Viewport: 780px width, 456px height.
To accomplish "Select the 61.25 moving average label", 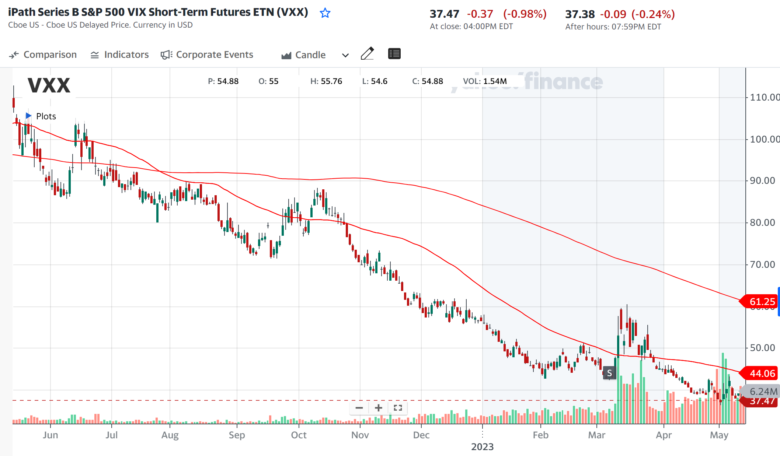I will tap(760, 301).
